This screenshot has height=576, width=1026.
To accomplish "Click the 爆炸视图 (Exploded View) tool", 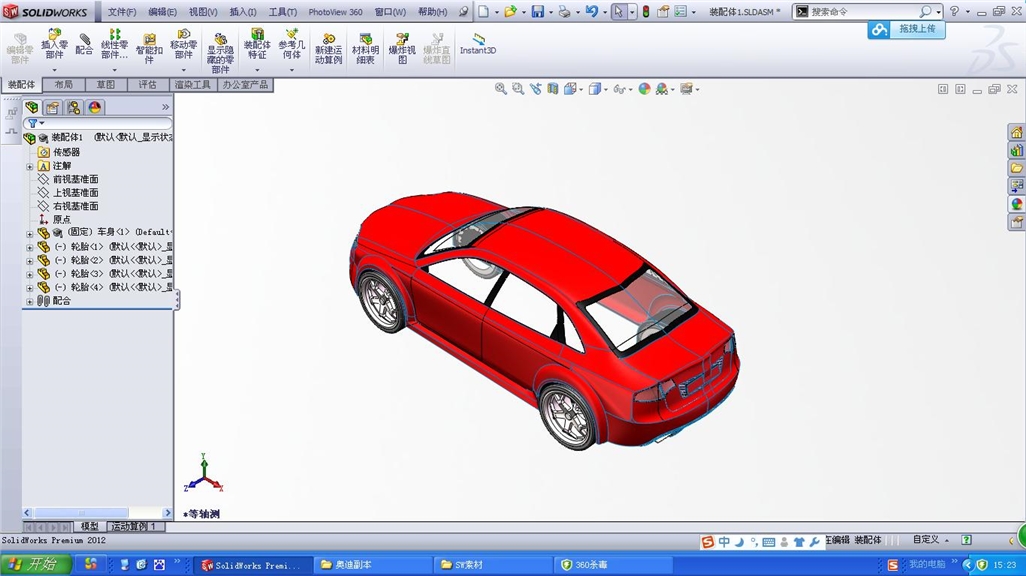I will point(402,49).
